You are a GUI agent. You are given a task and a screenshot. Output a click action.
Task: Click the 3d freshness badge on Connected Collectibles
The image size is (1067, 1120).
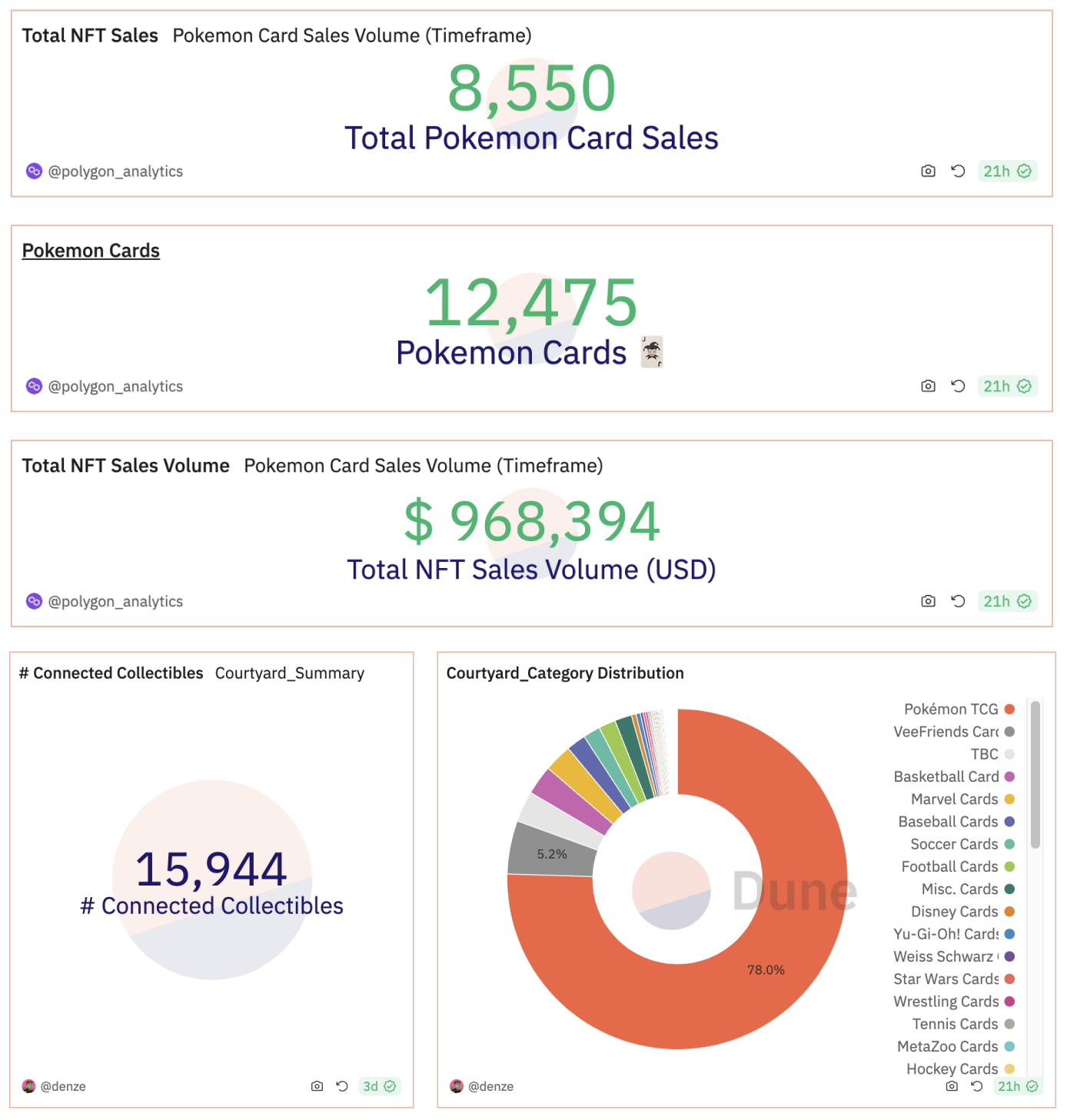pos(379,1086)
